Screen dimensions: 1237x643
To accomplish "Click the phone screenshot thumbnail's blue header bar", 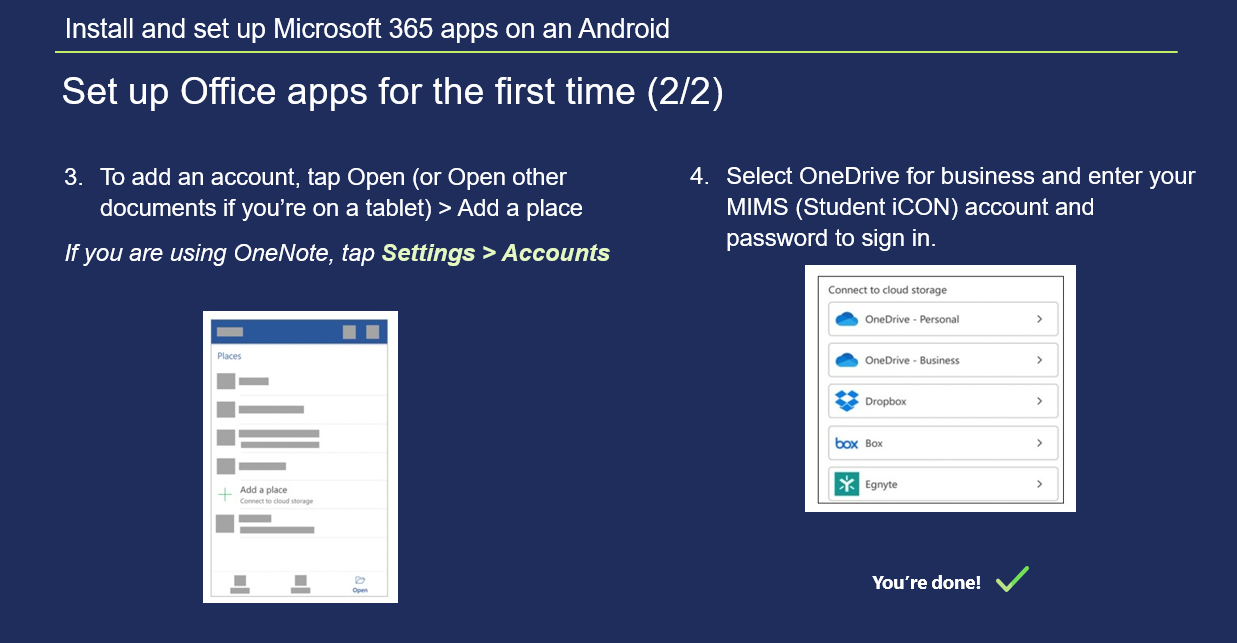I will (x=300, y=331).
